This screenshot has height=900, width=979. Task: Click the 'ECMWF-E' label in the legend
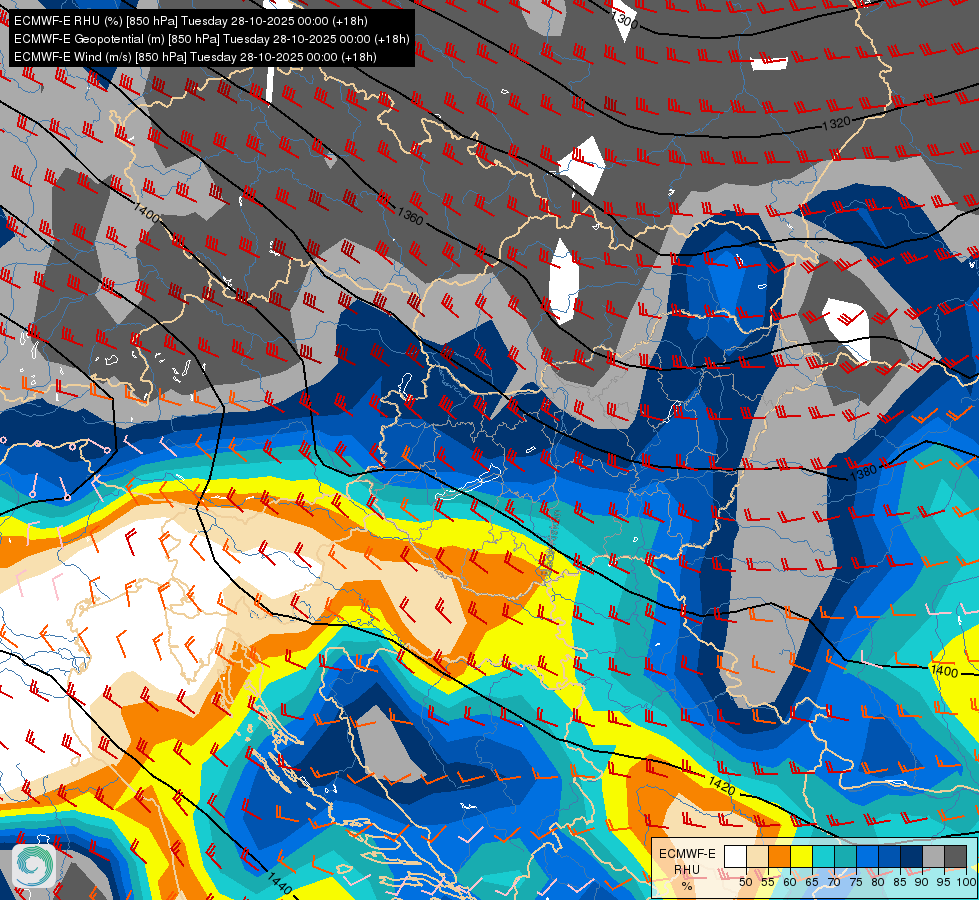click(687, 854)
